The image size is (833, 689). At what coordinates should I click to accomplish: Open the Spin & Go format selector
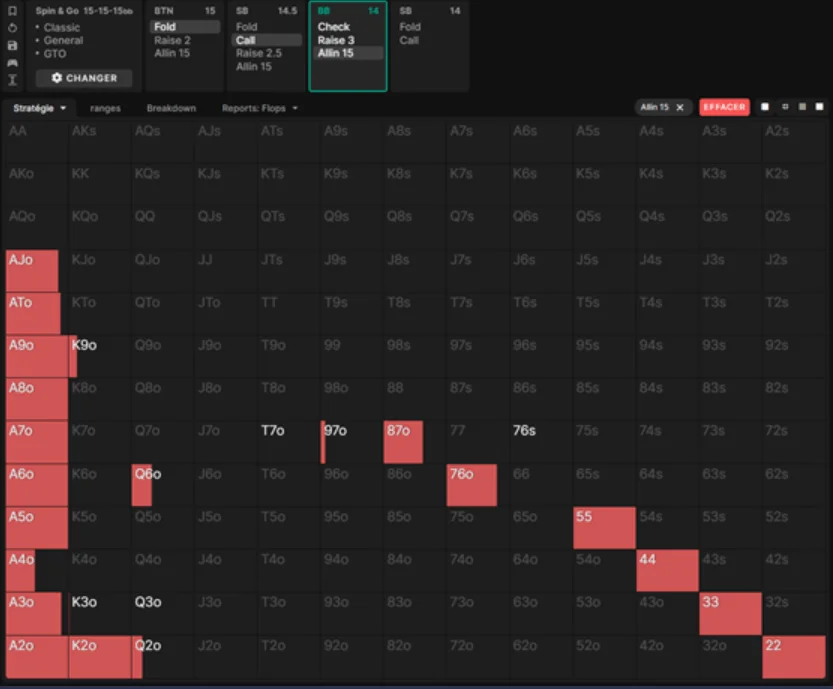[84, 11]
